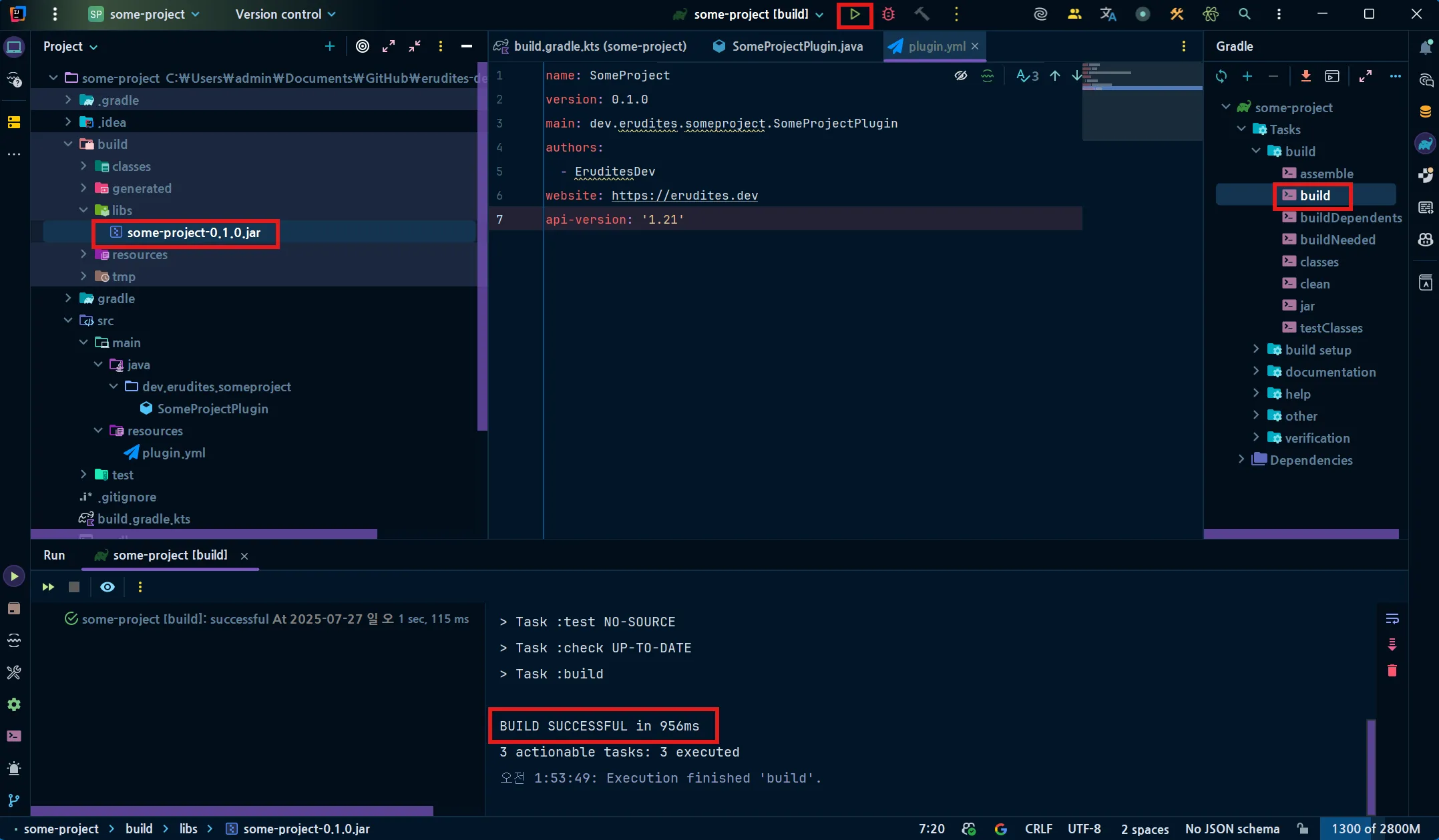Toggle soft-wrap in the console output
Image resolution: width=1439 pixels, height=840 pixels.
(1392, 619)
